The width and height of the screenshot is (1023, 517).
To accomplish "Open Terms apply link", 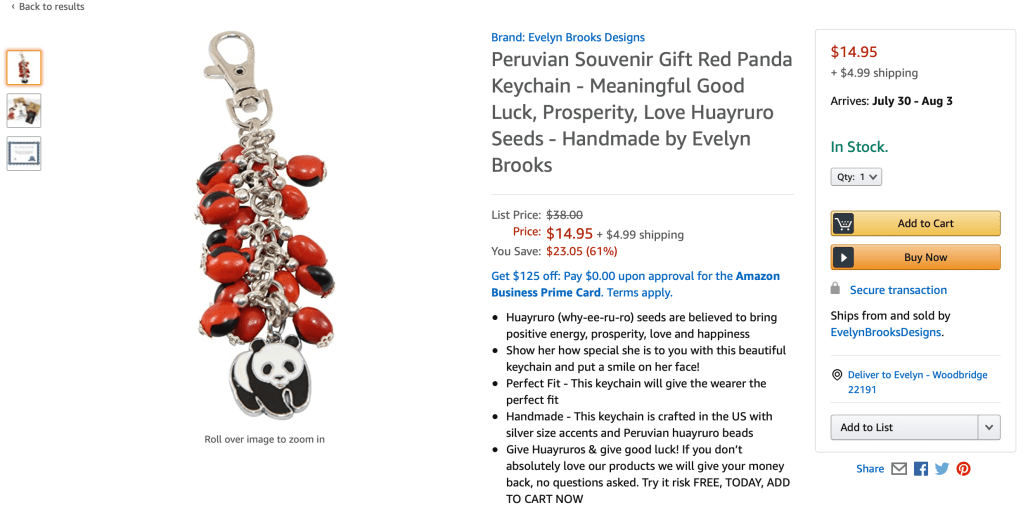I will pos(640,293).
